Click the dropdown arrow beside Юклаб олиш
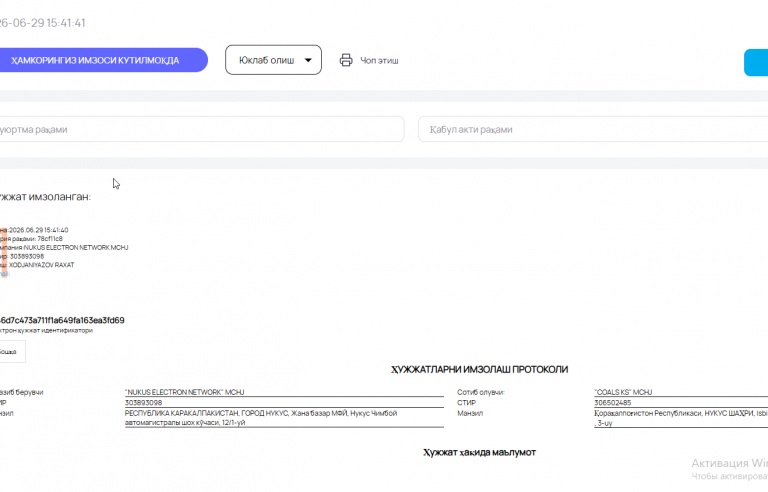 click(x=308, y=60)
